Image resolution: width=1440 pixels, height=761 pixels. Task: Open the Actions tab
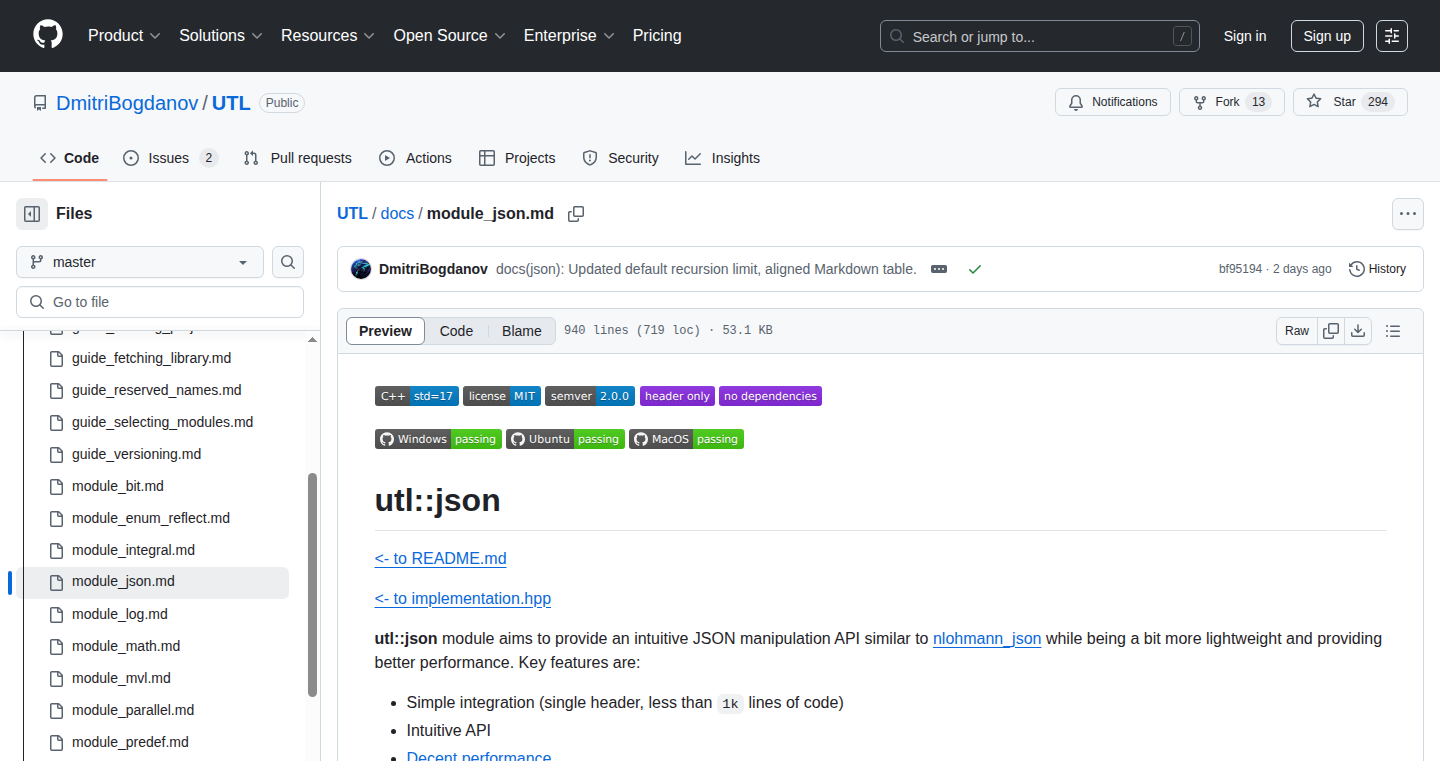(415, 158)
